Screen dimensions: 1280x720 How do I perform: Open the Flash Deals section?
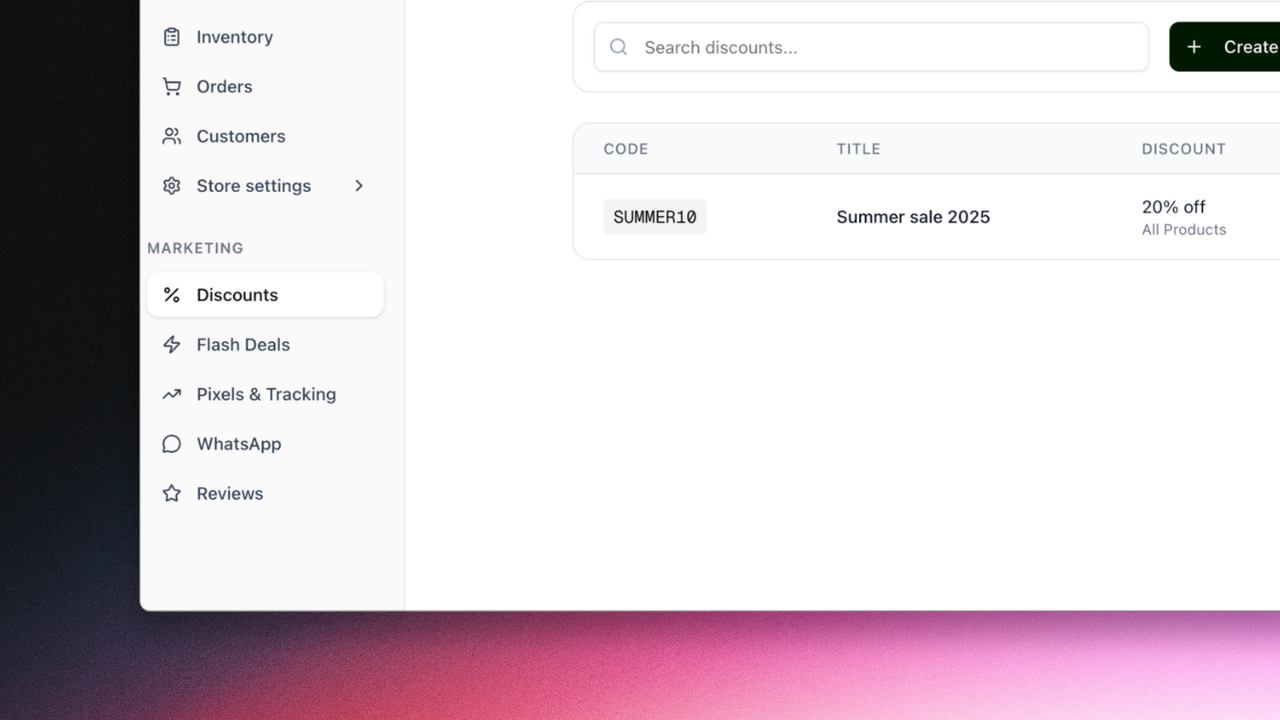point(243,344)
